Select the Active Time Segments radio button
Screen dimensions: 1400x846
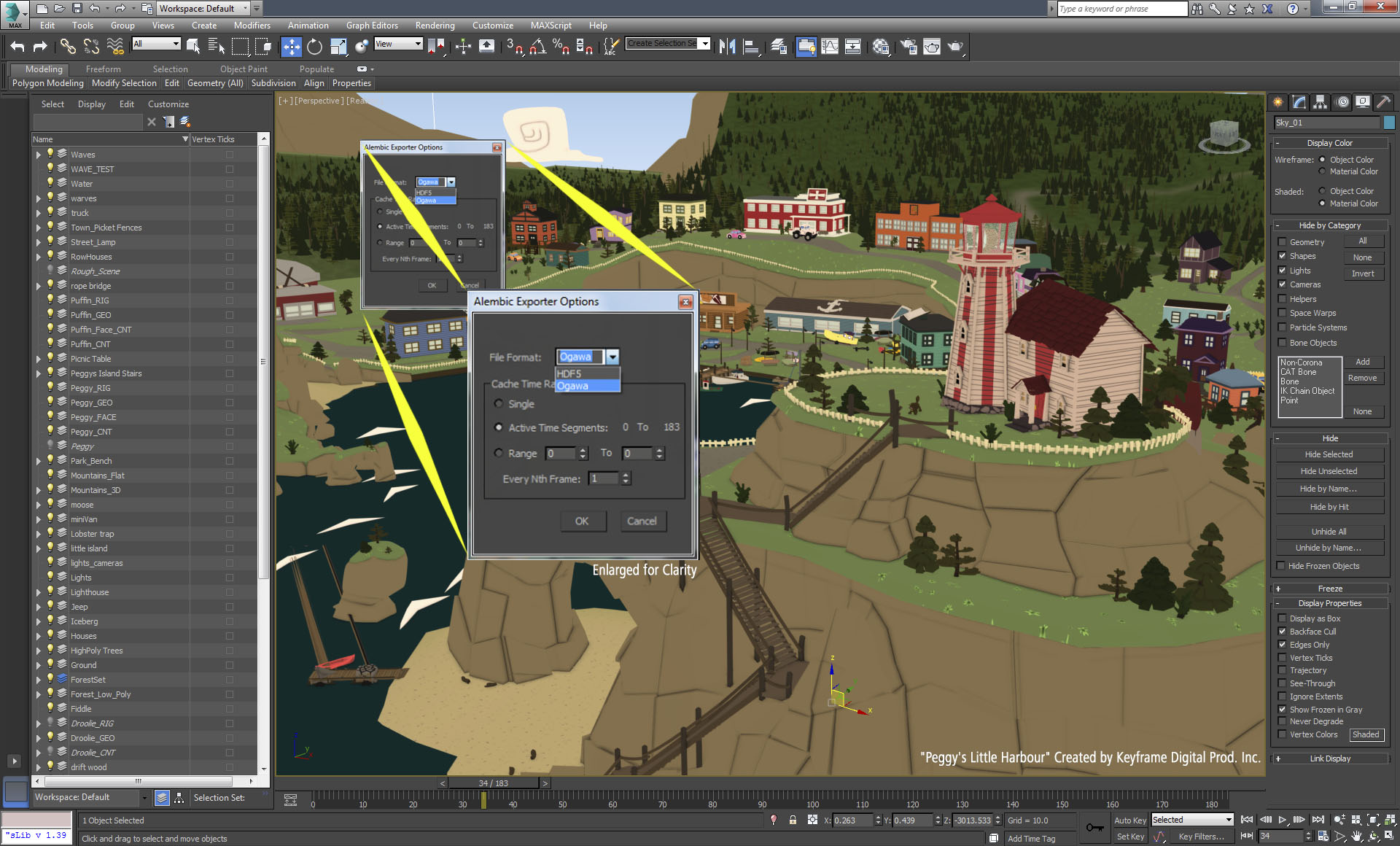coord(499,427)
